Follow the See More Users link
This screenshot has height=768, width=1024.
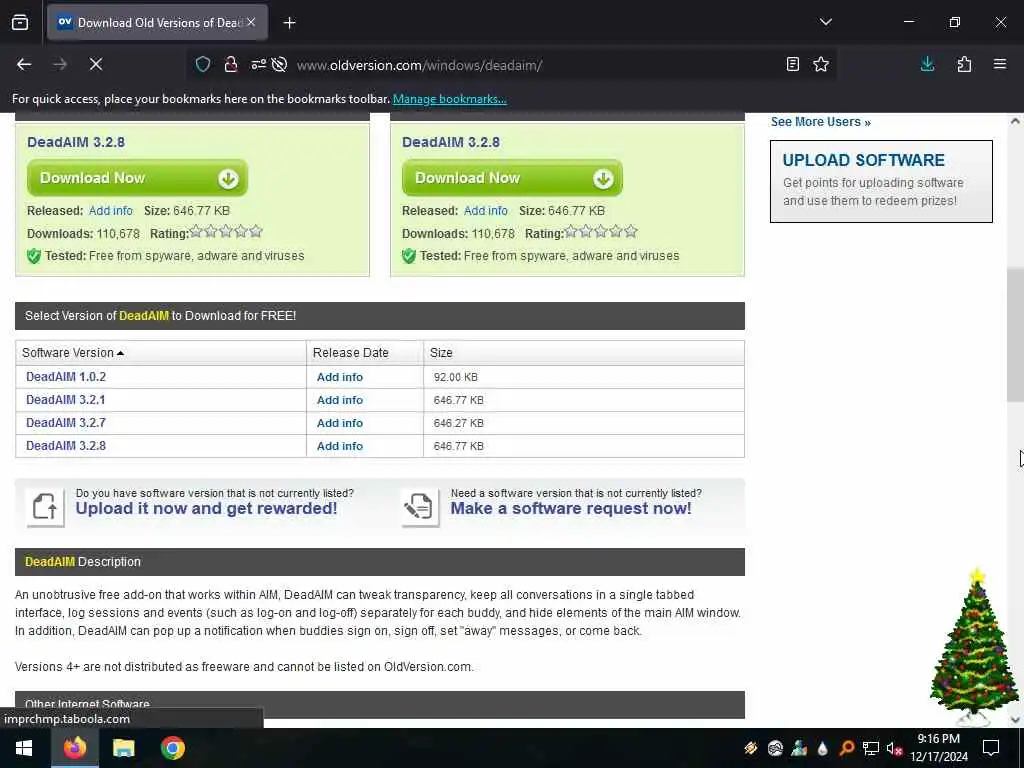820,122
